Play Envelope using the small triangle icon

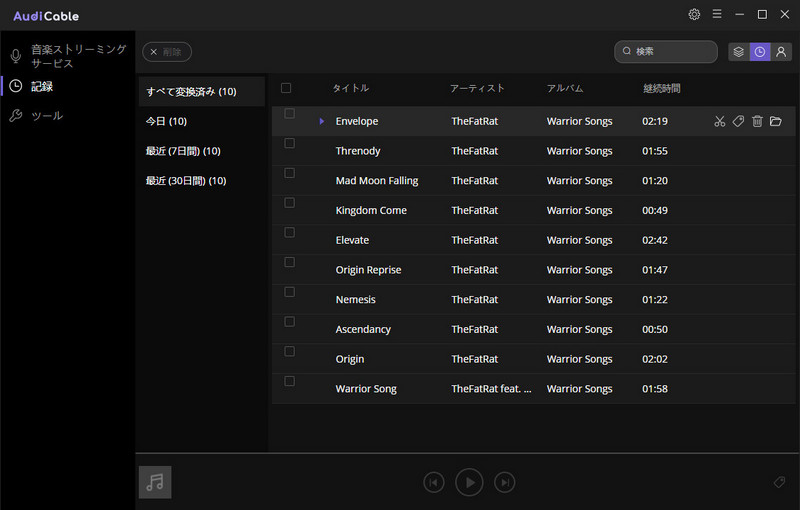[x=321, y=121]
